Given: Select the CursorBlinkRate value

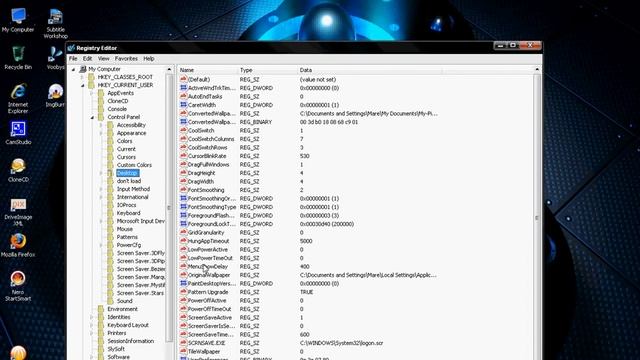Looking at the screenshot, I should click(x=207, y=156).
